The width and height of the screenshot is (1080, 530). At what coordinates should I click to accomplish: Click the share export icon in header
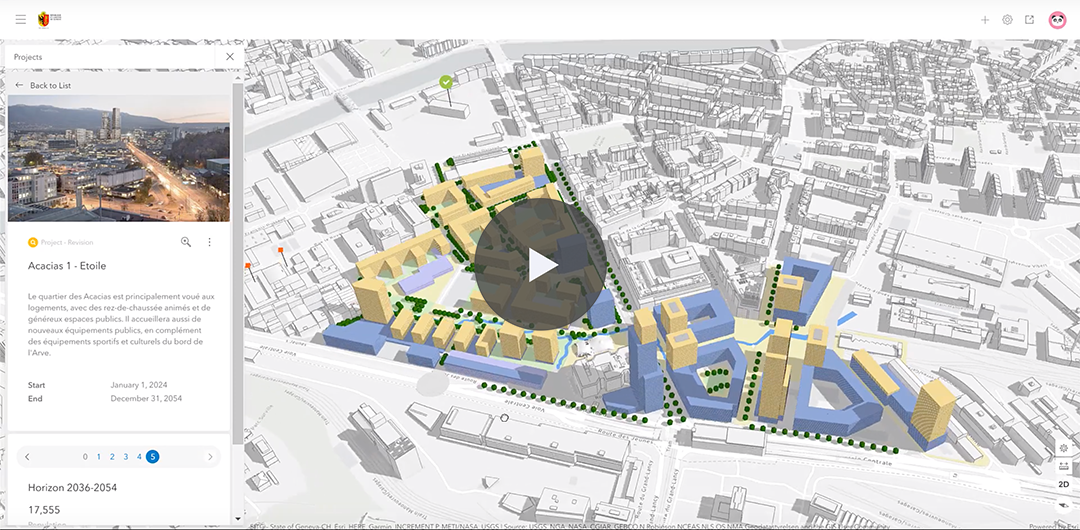tap(1030, 20)
